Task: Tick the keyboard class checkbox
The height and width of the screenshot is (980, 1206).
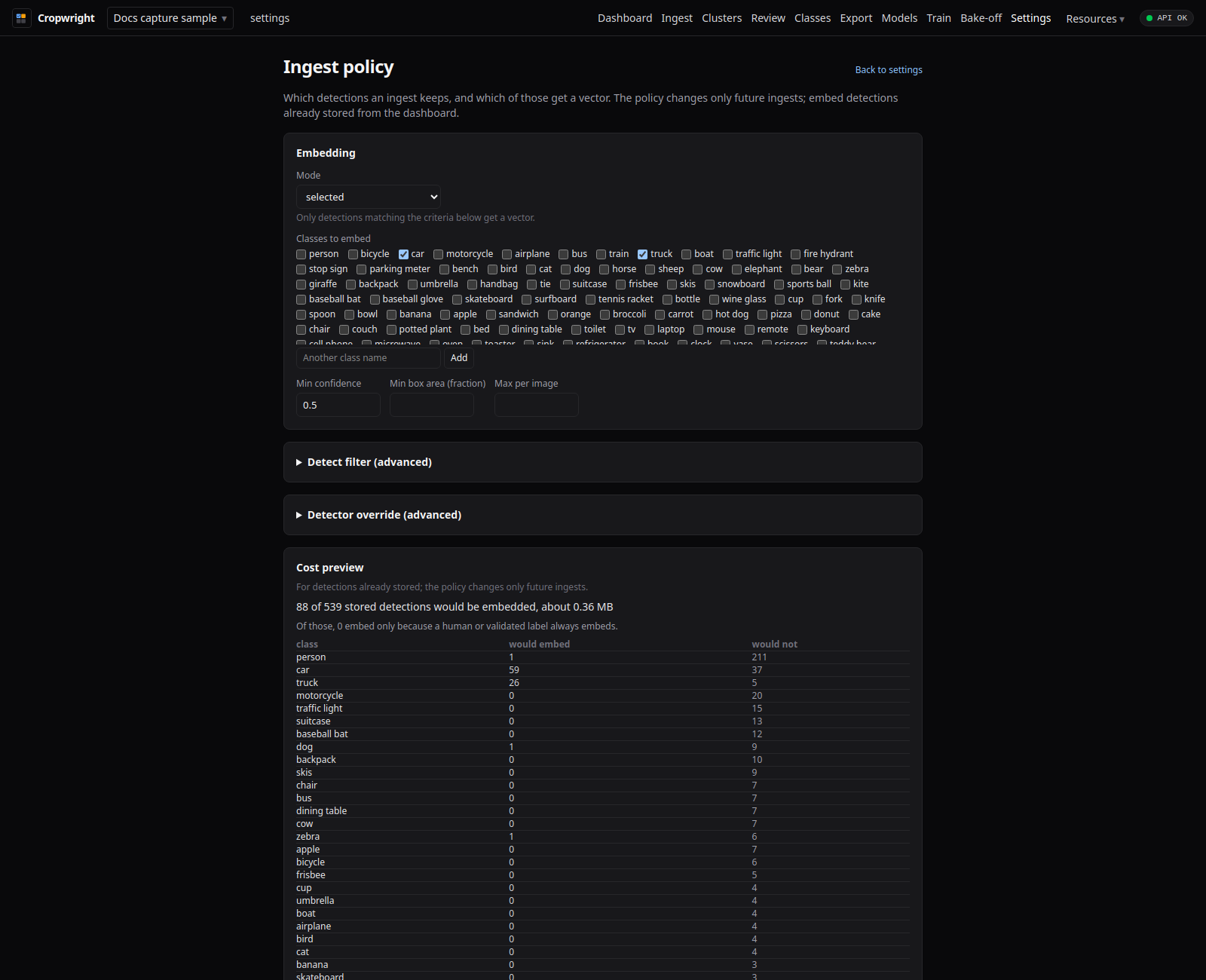Action: coord(803,329)
